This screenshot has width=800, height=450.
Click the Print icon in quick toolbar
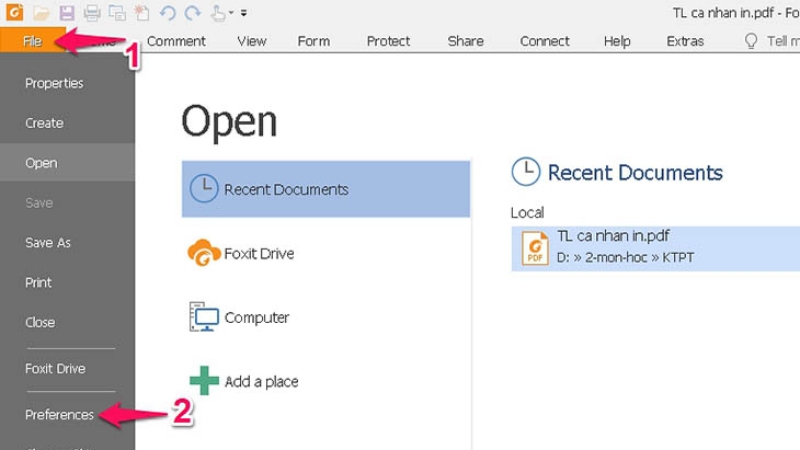(x=92, y=13)
